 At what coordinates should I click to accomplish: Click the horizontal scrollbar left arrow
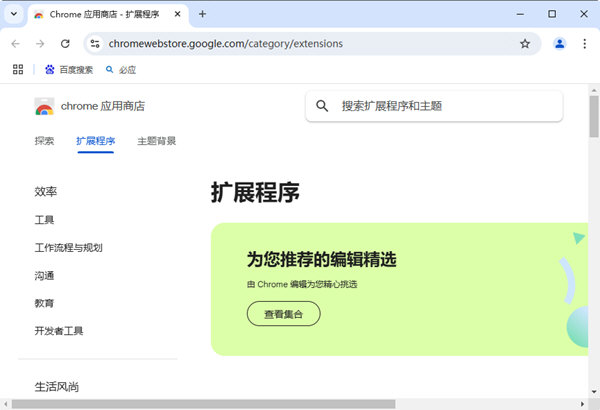click(x=5, y=404)
